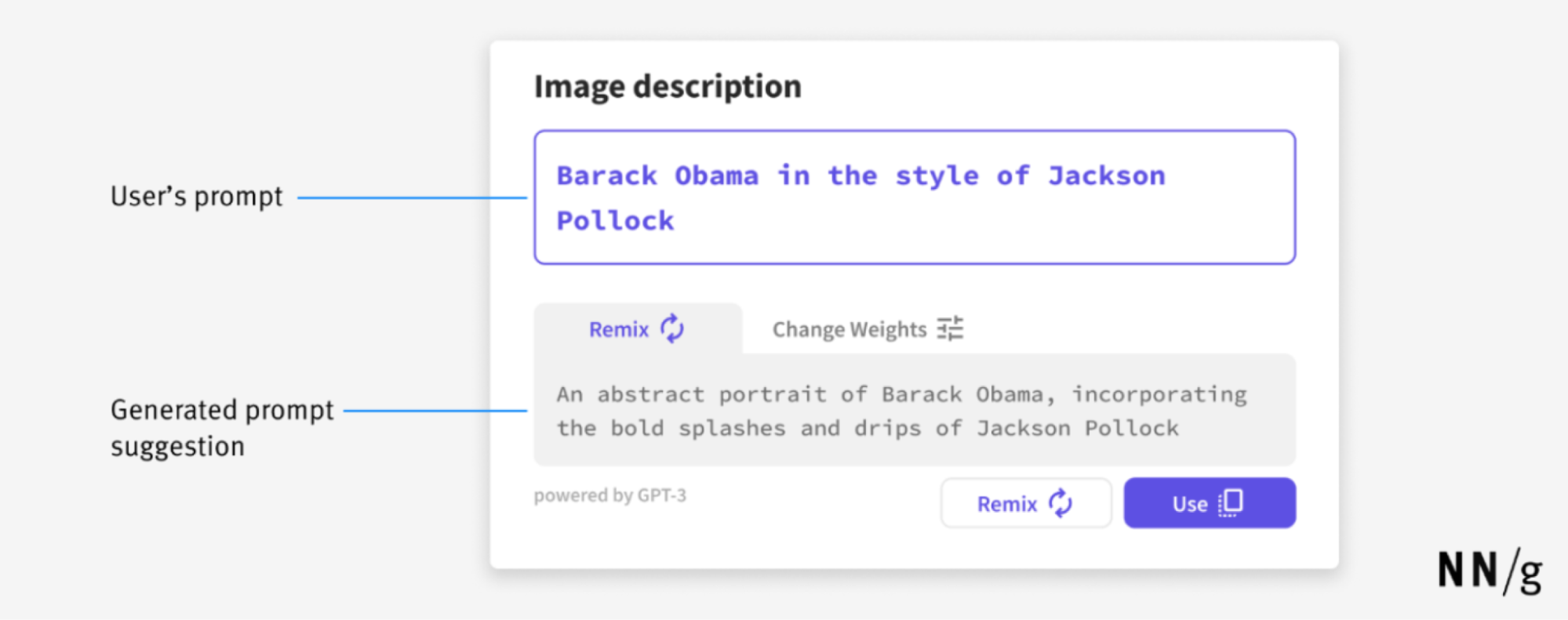The image size is (1568, 620).
Task: Click the regenerate icon inside the Remix button
Action: click(1062, 503)
